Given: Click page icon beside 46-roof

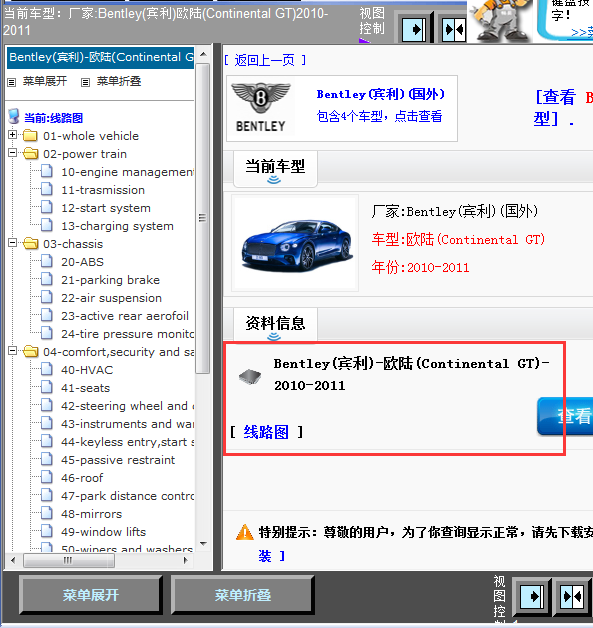Looking at the screenshot, I should [47, 477].
